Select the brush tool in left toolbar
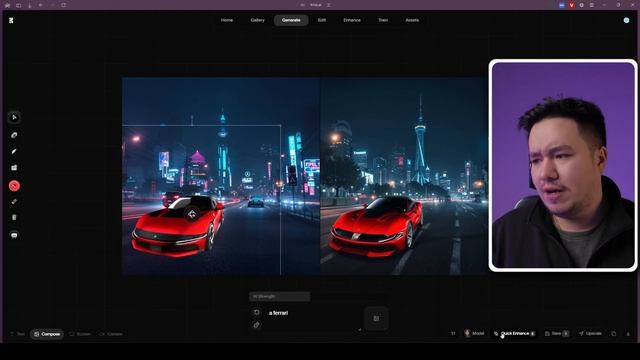This screenshot has width=640, height=360. (14, 151)
